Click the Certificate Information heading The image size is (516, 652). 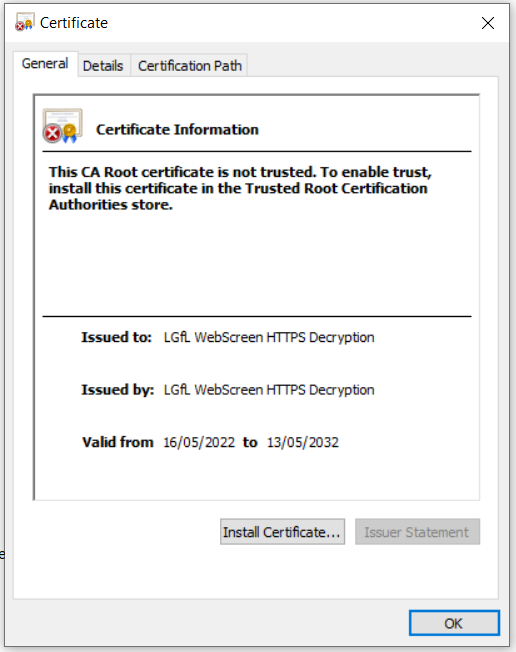[x=177, y=130]
